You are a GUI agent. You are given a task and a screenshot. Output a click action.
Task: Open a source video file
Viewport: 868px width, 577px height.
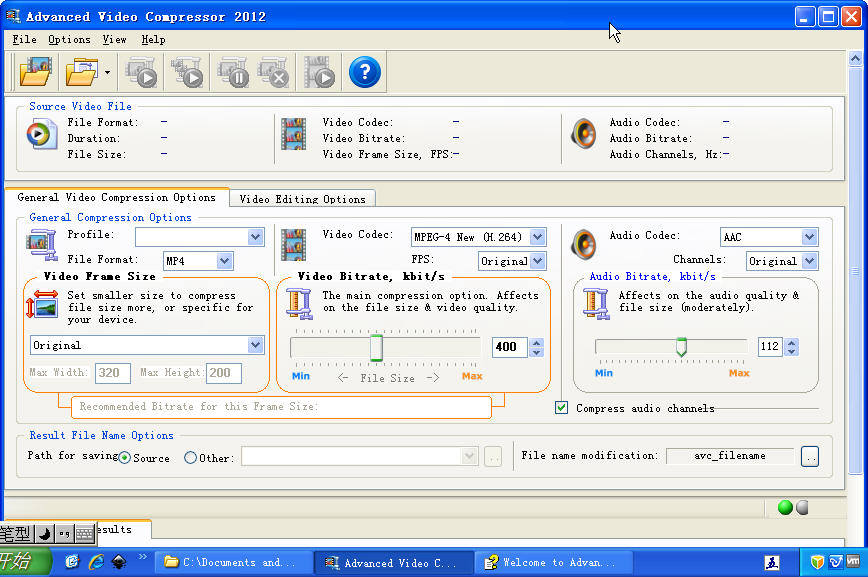tap(35, 71)
